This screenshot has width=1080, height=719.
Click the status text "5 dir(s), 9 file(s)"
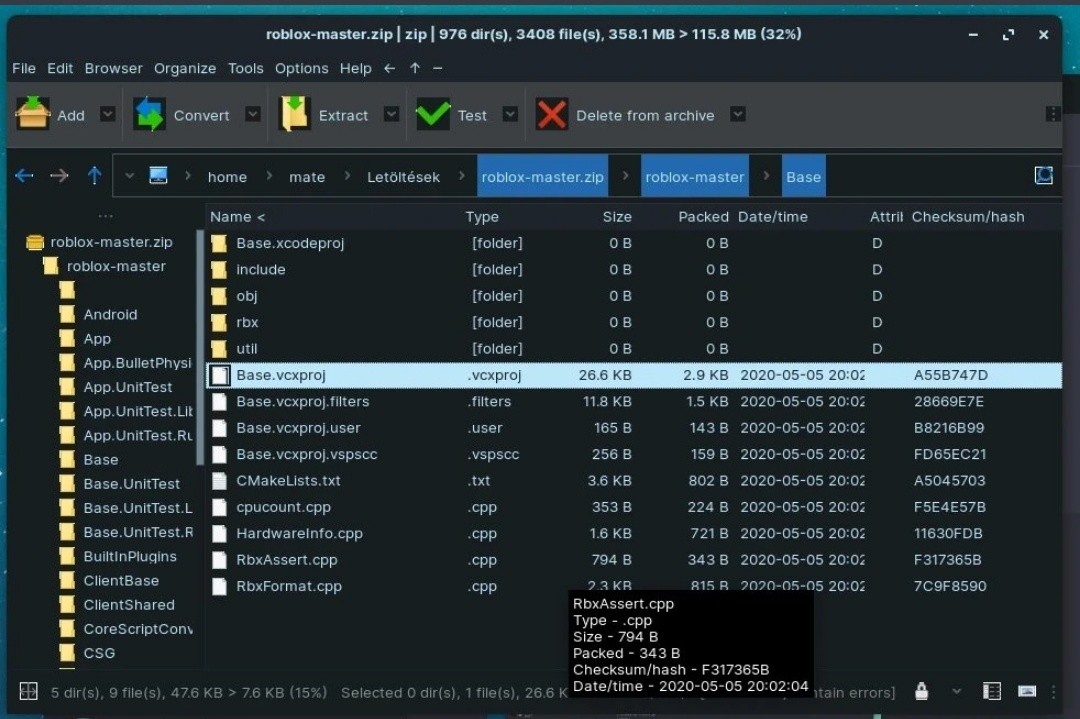[115, 692]
